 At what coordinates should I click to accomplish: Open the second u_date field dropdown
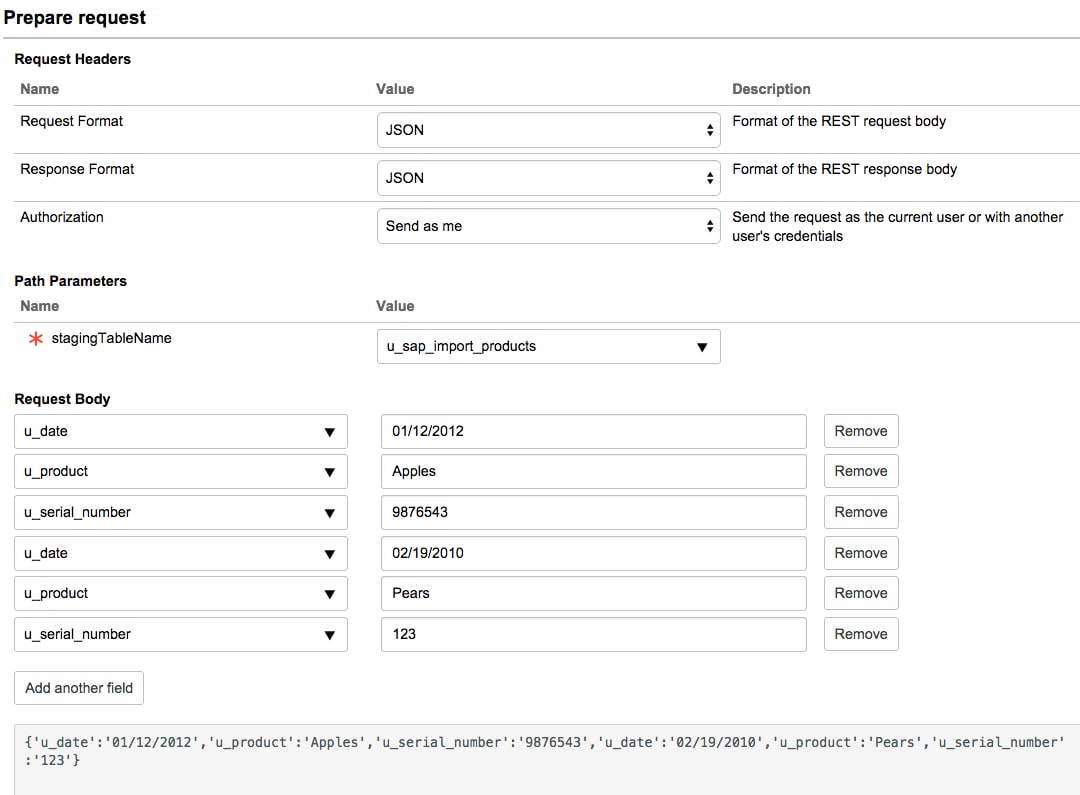[332, 553]
